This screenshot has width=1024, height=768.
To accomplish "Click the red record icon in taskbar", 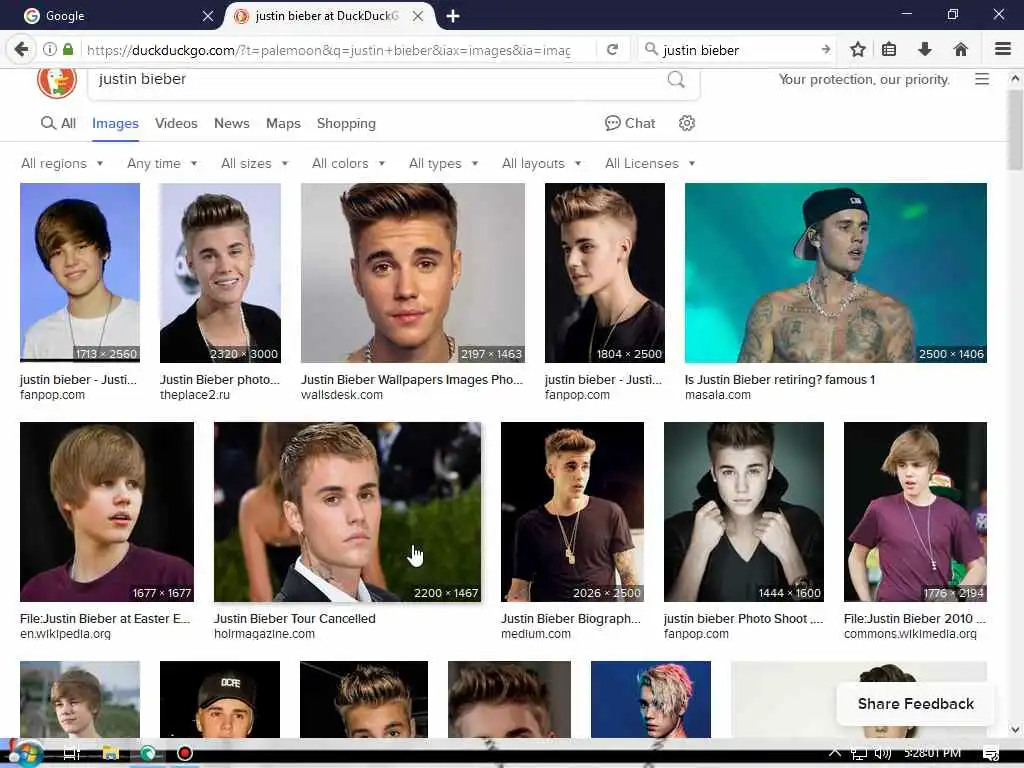I will click(x=185, y=754).
